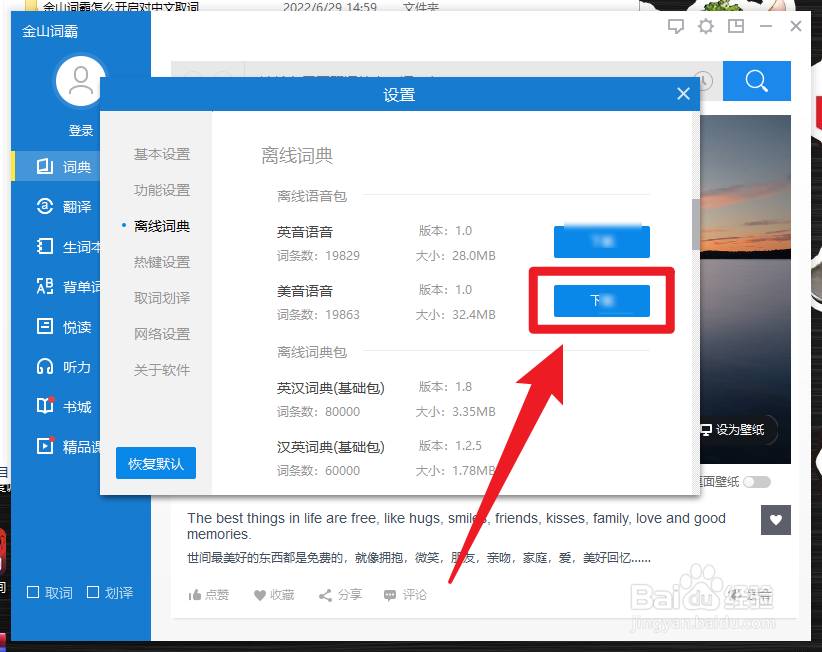
Task: Click the 美音语音 label
Action: pos(305,291)
